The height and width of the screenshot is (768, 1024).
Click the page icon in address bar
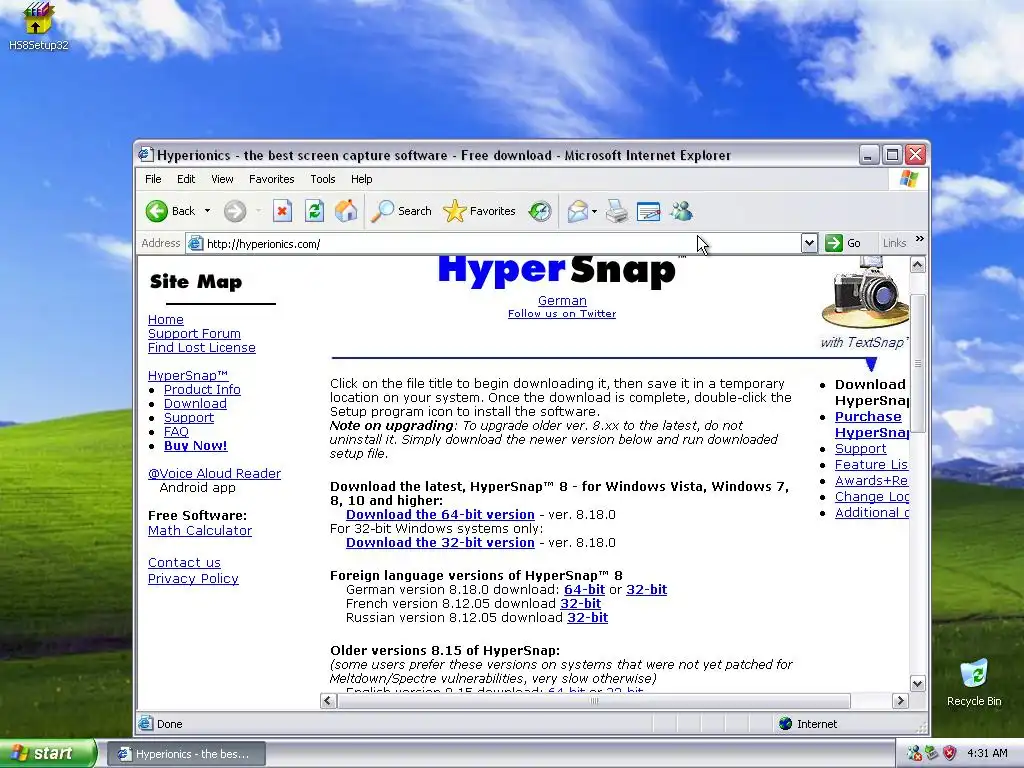click(195, 244)
